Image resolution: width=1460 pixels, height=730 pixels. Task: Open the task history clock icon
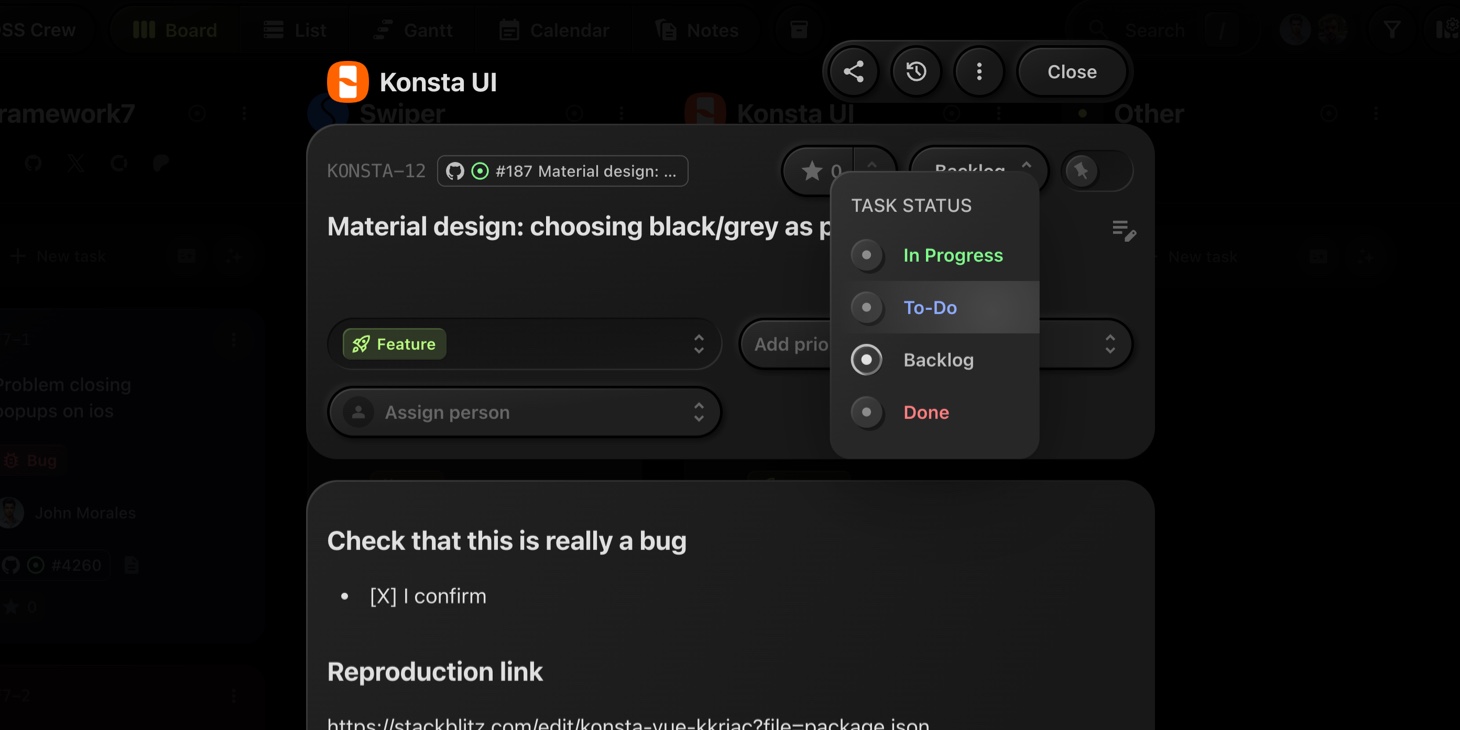click(916, 72)
